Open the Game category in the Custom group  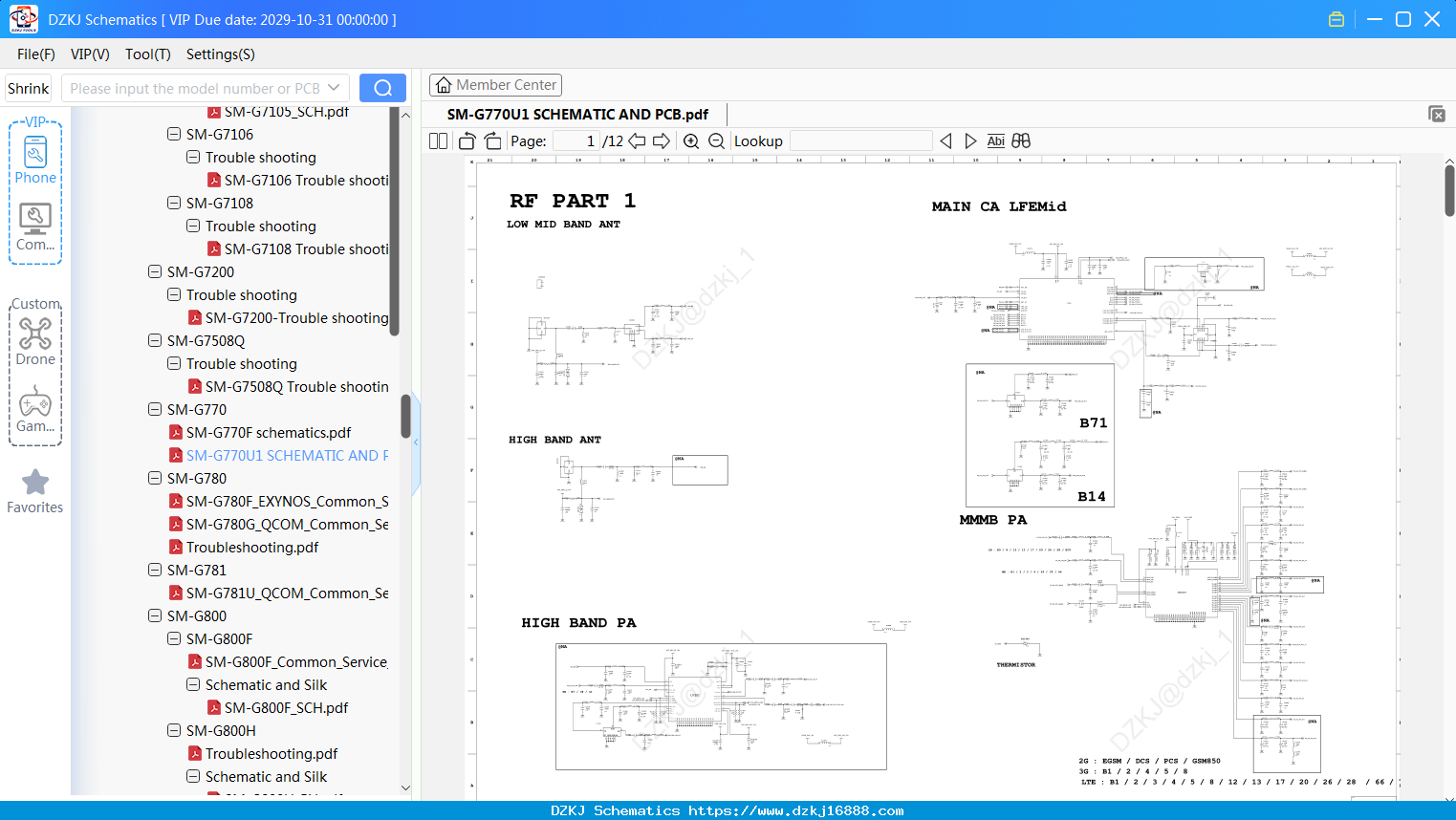[35, 408]
